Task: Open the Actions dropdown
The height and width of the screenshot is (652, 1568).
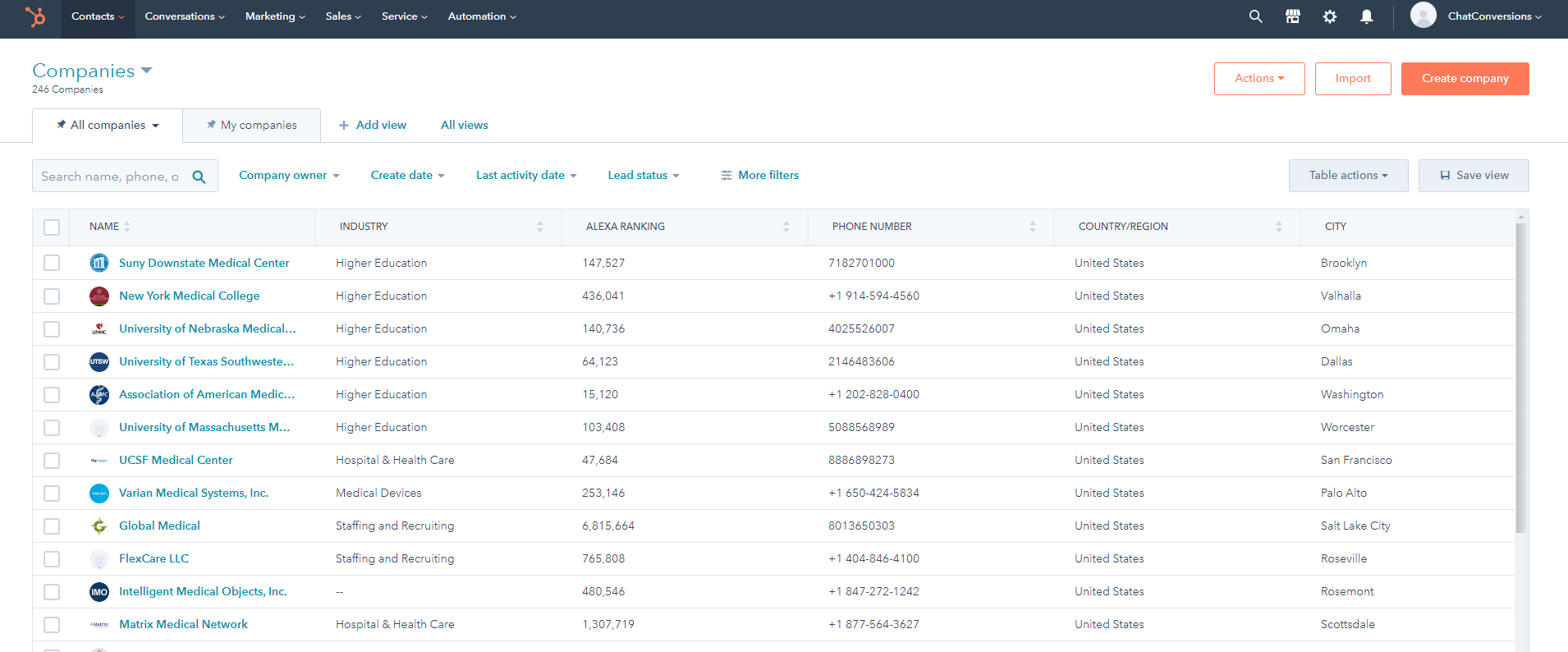Action: click(1259, 79)
